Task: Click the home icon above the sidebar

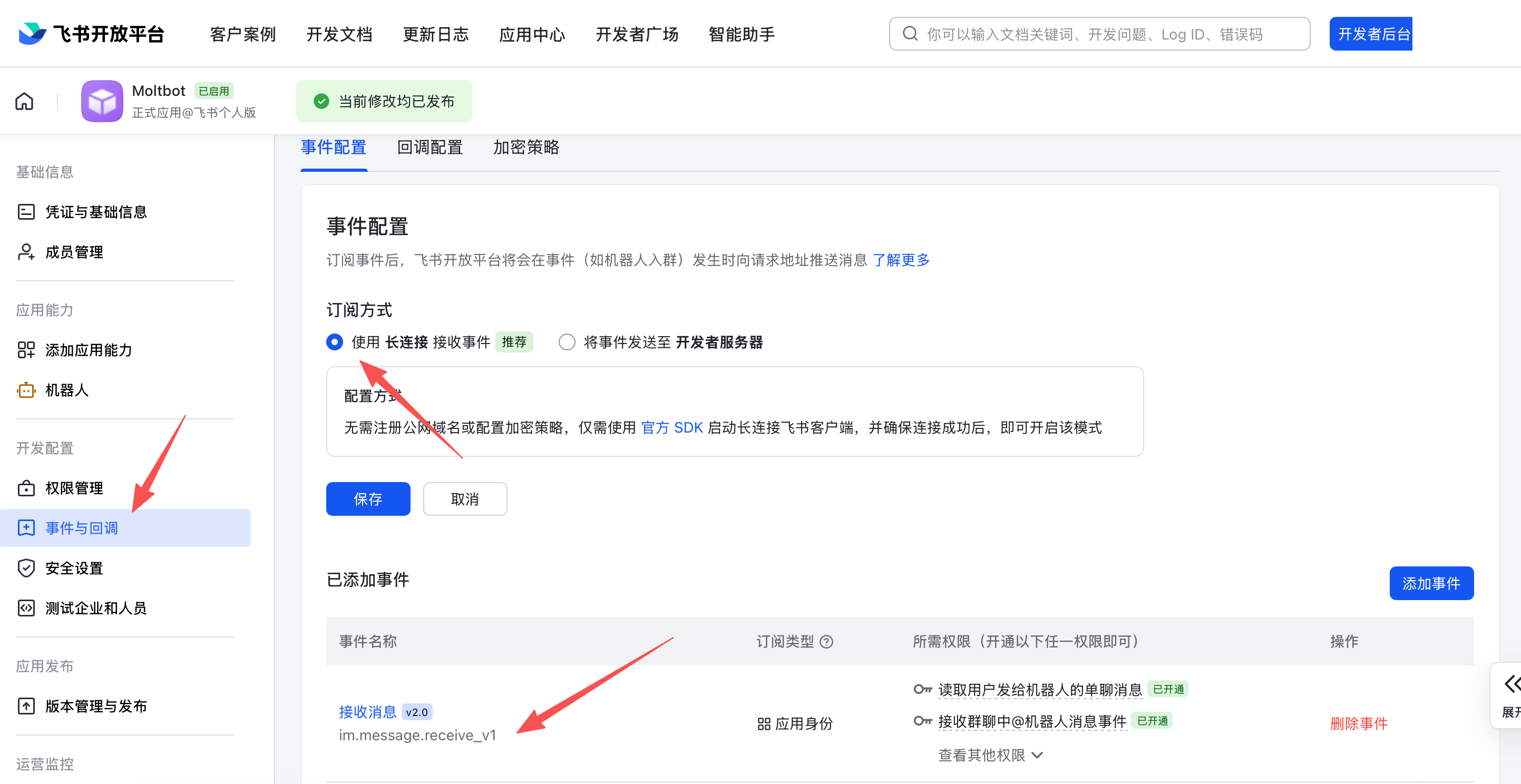Action: [24, 101]
